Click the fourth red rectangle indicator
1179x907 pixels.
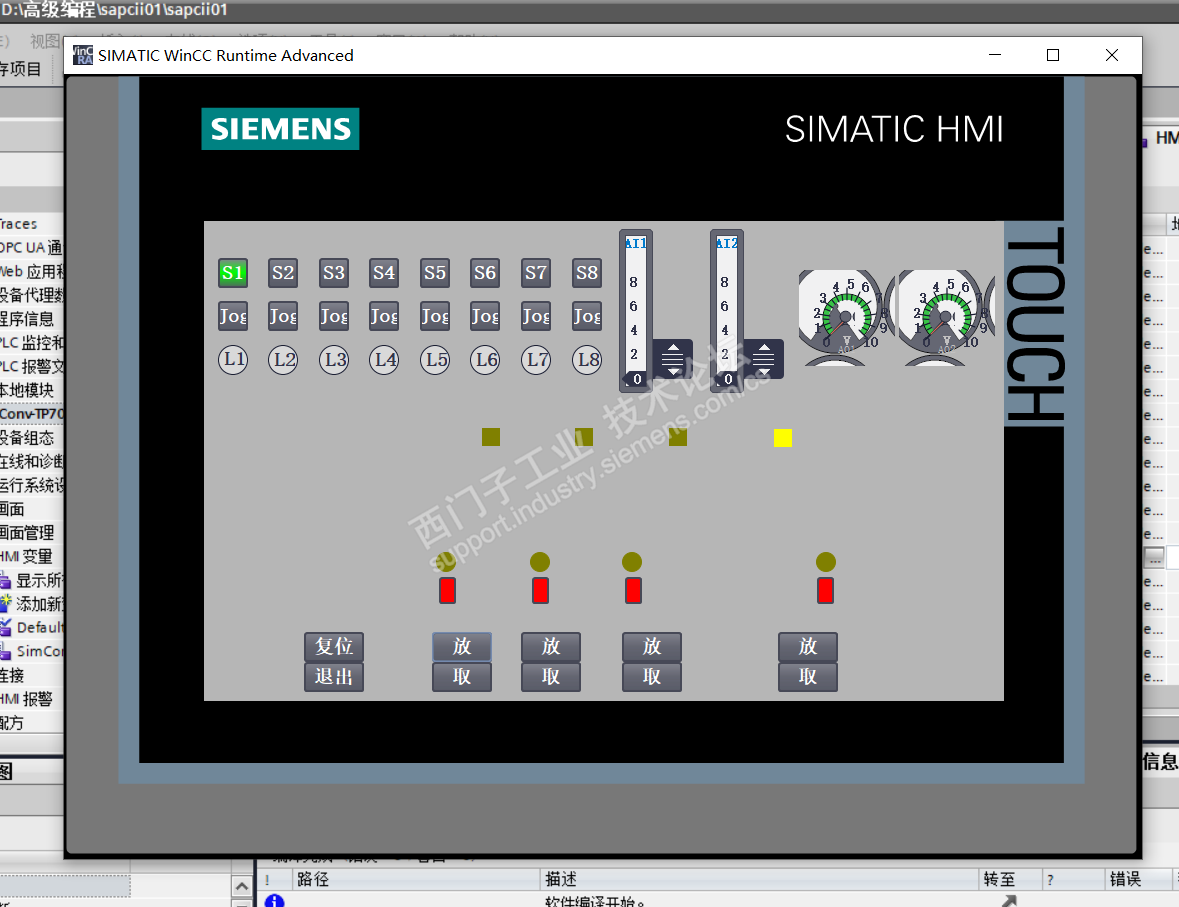826,590
